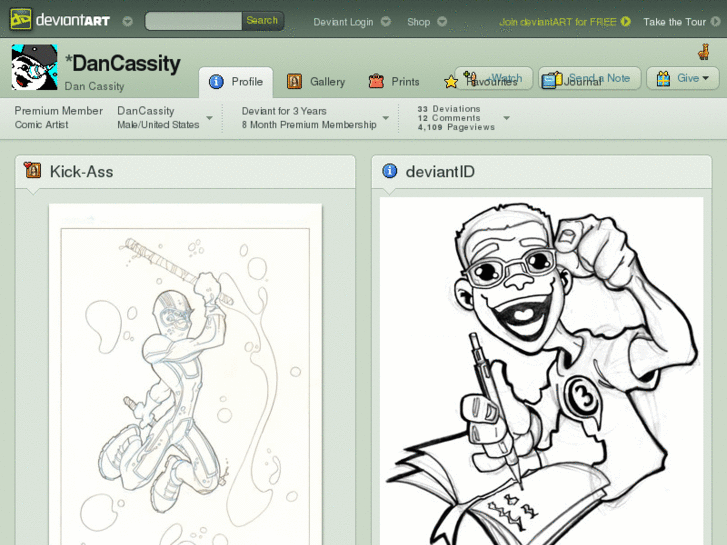Open the deviantID cartoon drawing
The width and height of the screenshot is (727, 545).
541,371
